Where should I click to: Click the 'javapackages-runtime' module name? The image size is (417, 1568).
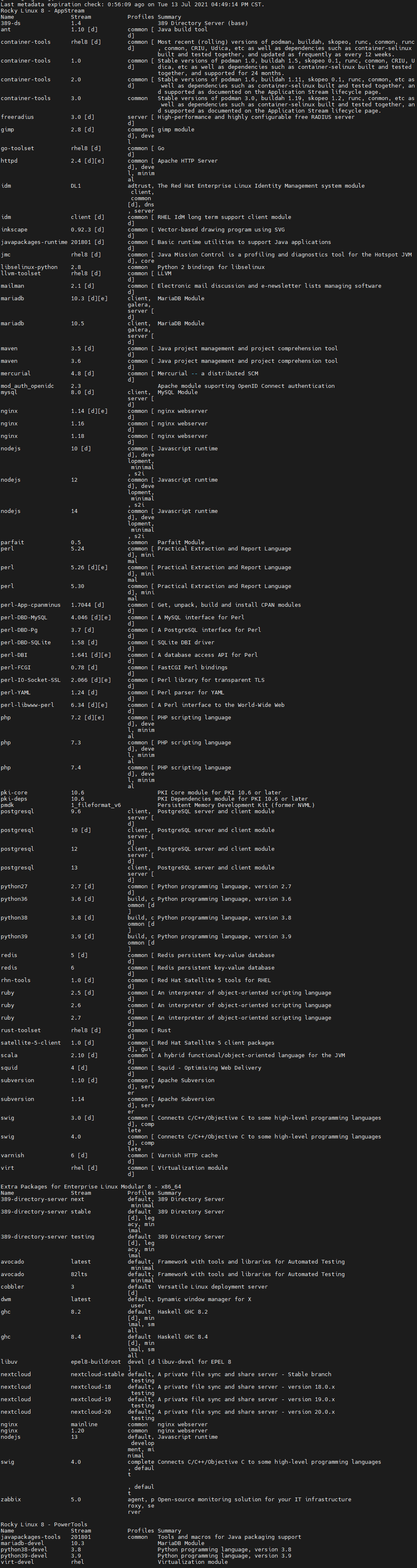pos(34,242)
